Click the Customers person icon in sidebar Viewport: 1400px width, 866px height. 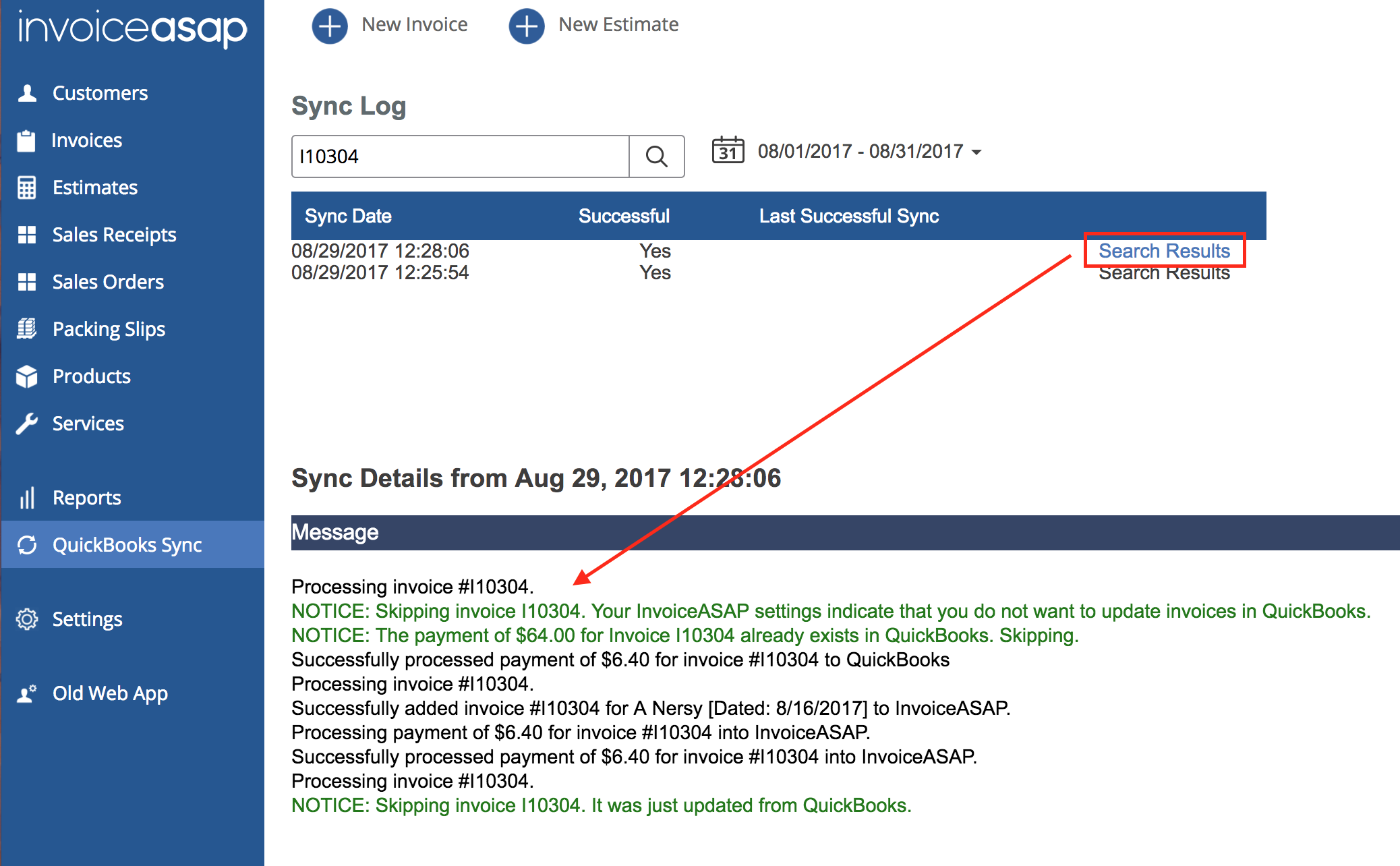pos(27,93)
